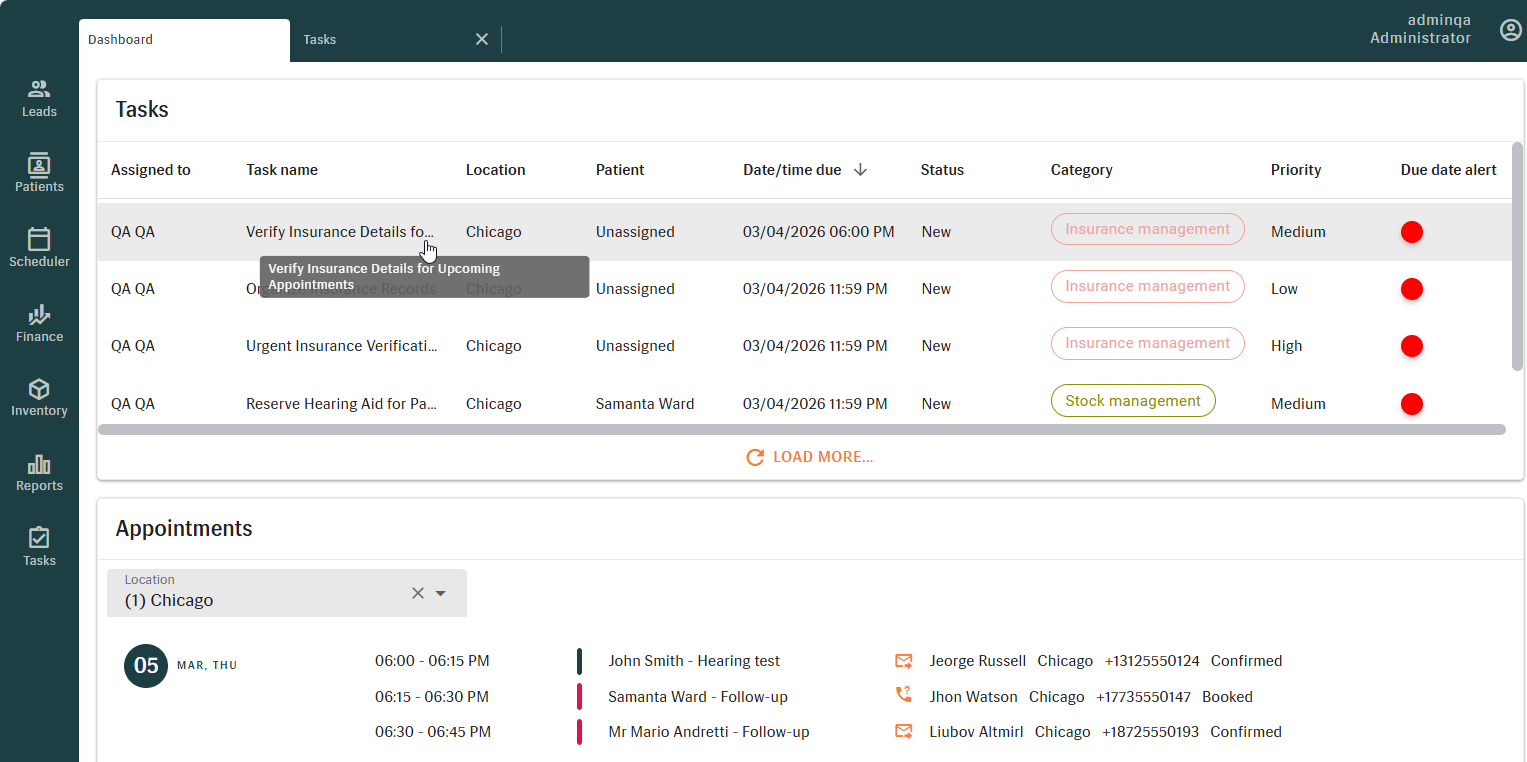This screenshot has width=1527, height=762.
Task: Open the Finance section icon
Action: (x=39, y=315)
